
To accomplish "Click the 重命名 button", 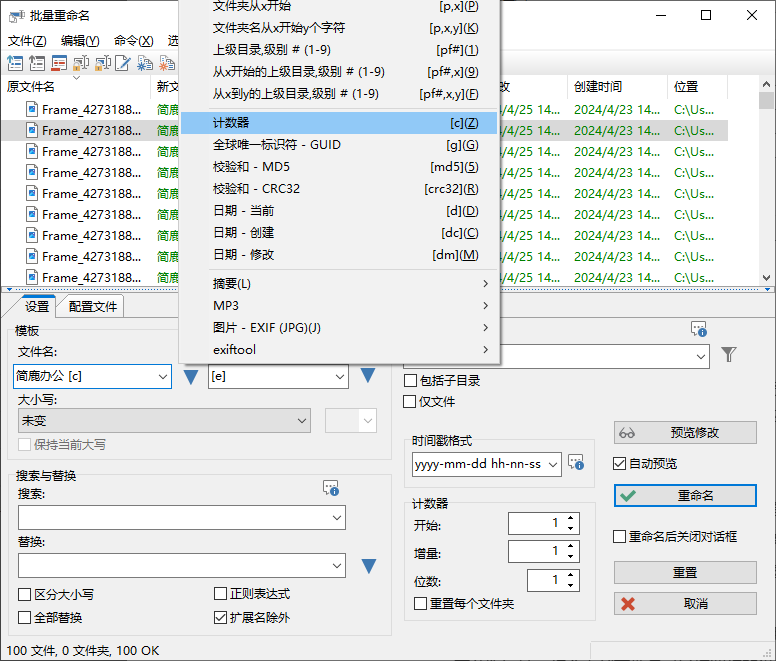I will click(x=685, y=495).
